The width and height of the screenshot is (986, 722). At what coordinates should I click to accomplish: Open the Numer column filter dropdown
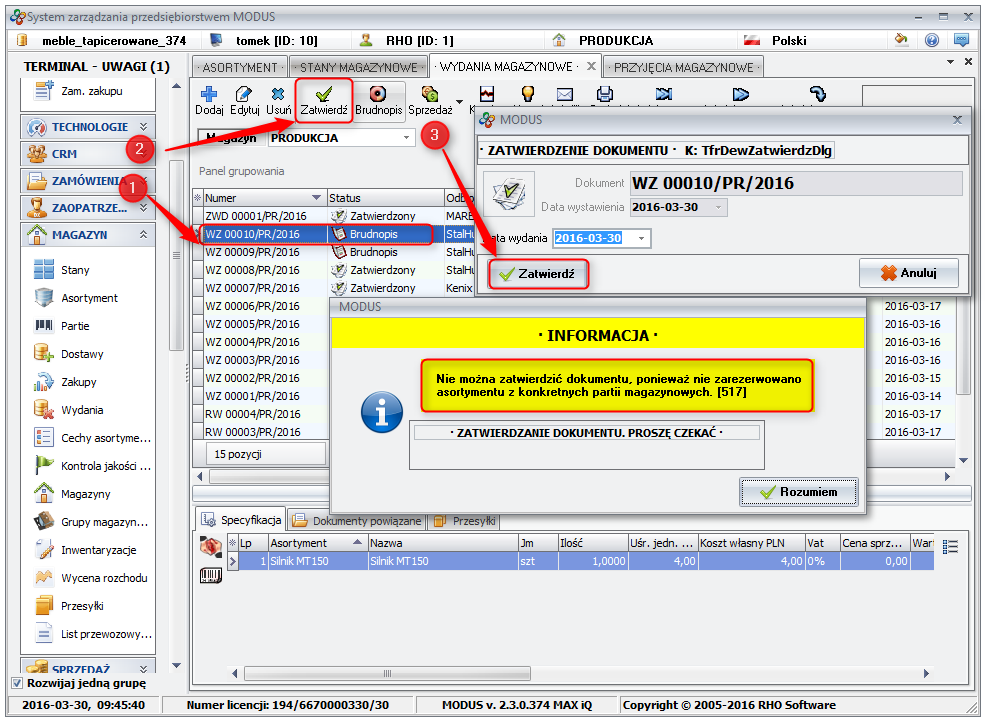click(318, 198)
